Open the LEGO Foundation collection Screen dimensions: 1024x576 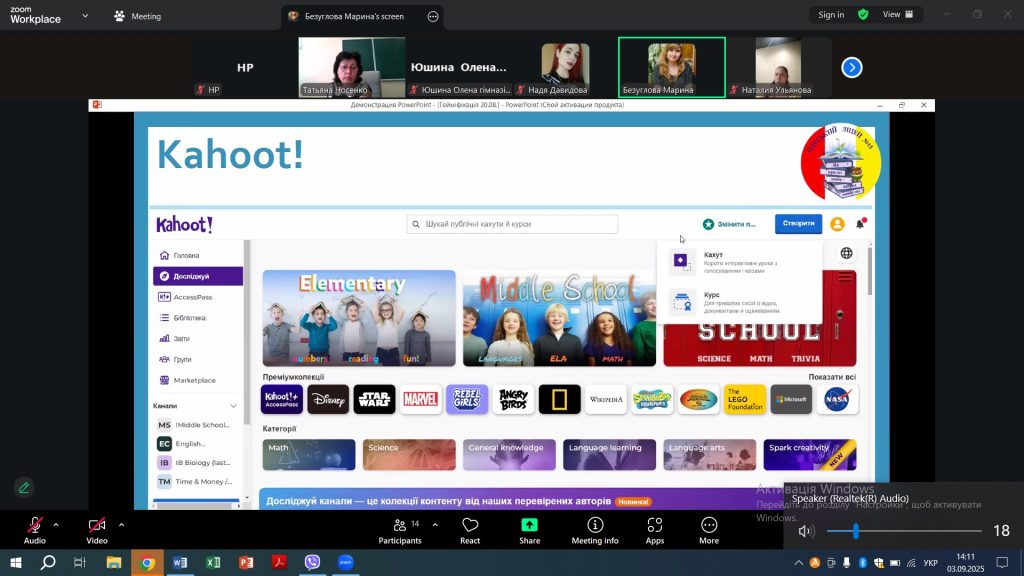(745, 399)
